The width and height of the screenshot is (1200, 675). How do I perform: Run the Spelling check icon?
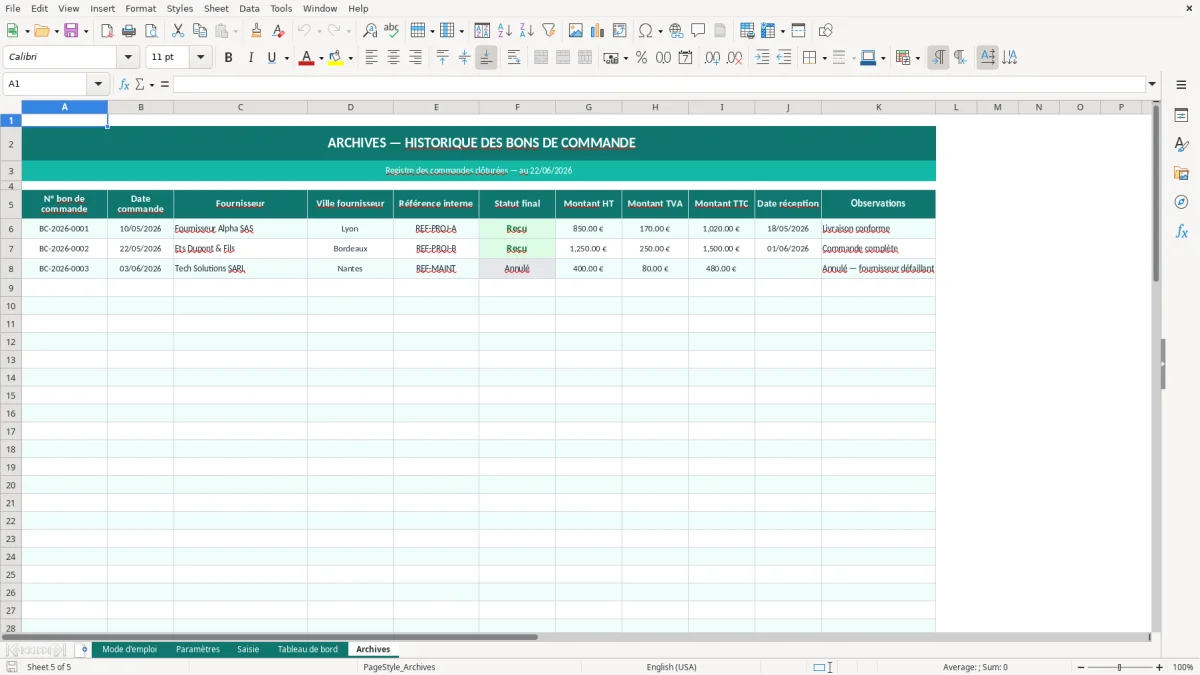(392, 31)
